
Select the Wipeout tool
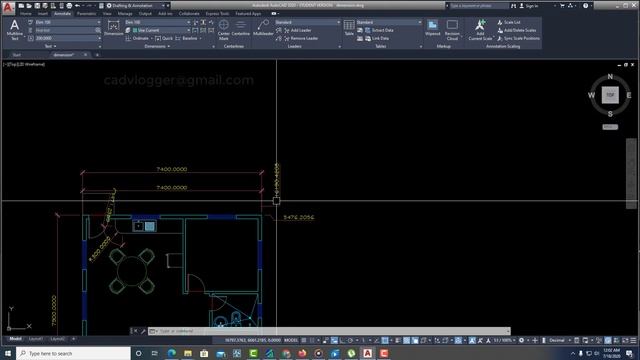pos(433,28)
